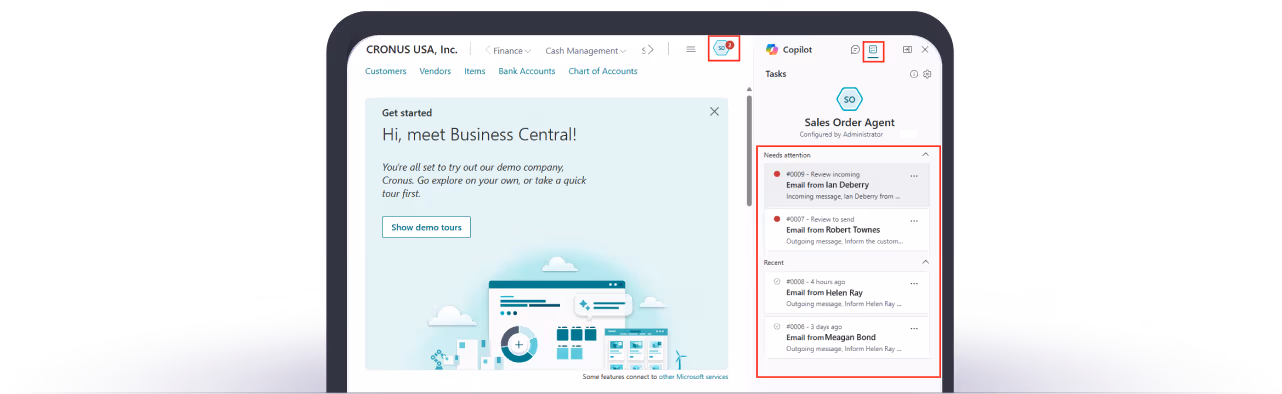
Task: Open more options for task #0006
Action: [914, 328]
